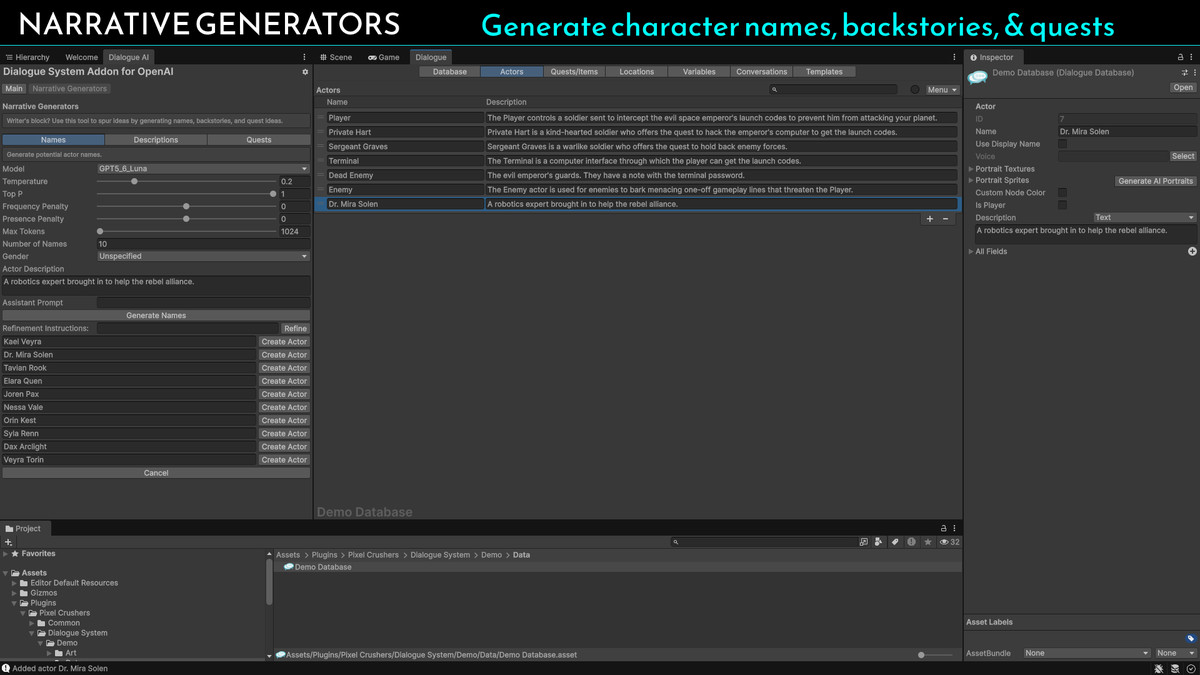
Task: Open the Gender dropdown
Action: [203, 256]
